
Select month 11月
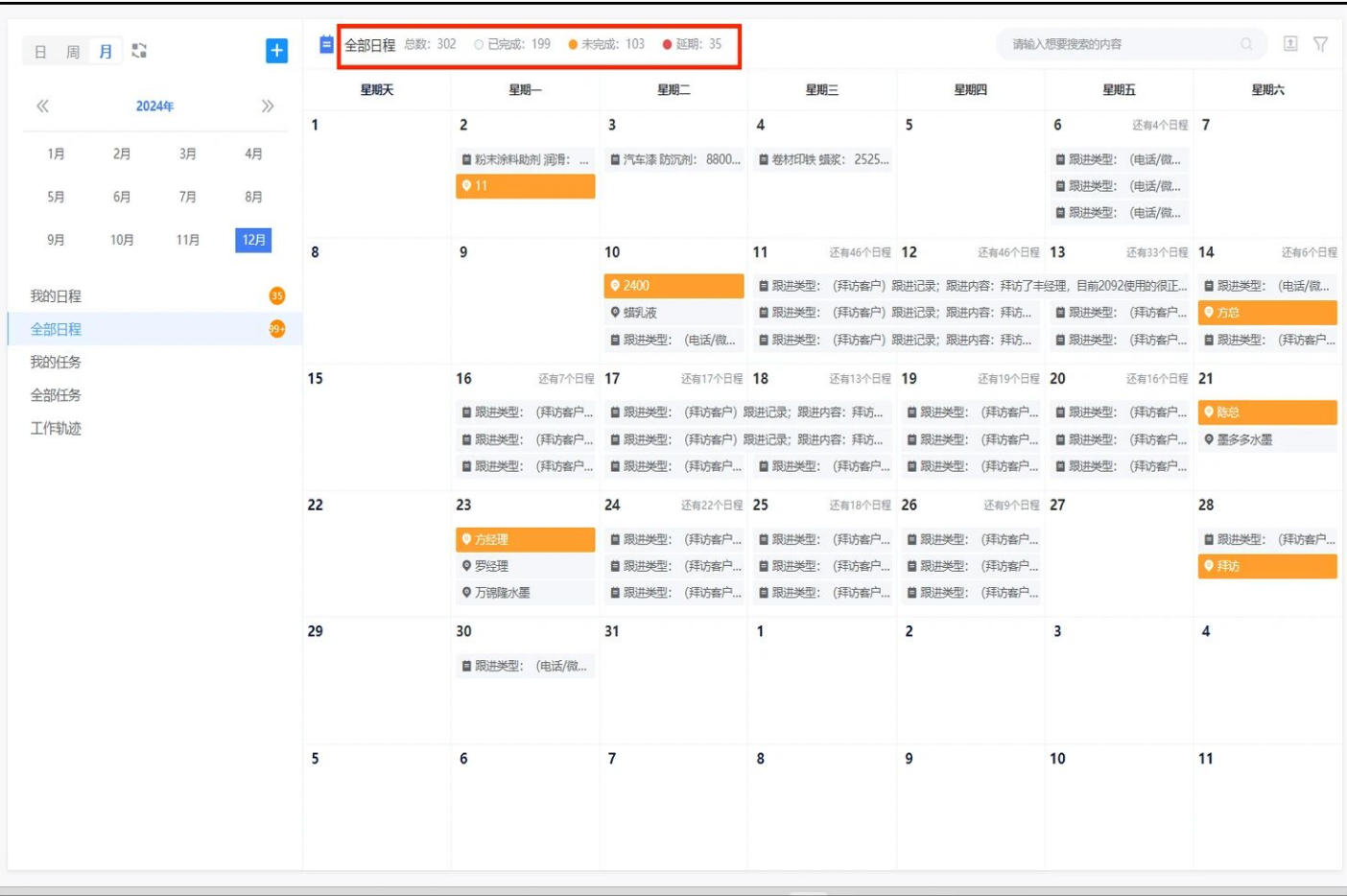(x=188, y=240)
